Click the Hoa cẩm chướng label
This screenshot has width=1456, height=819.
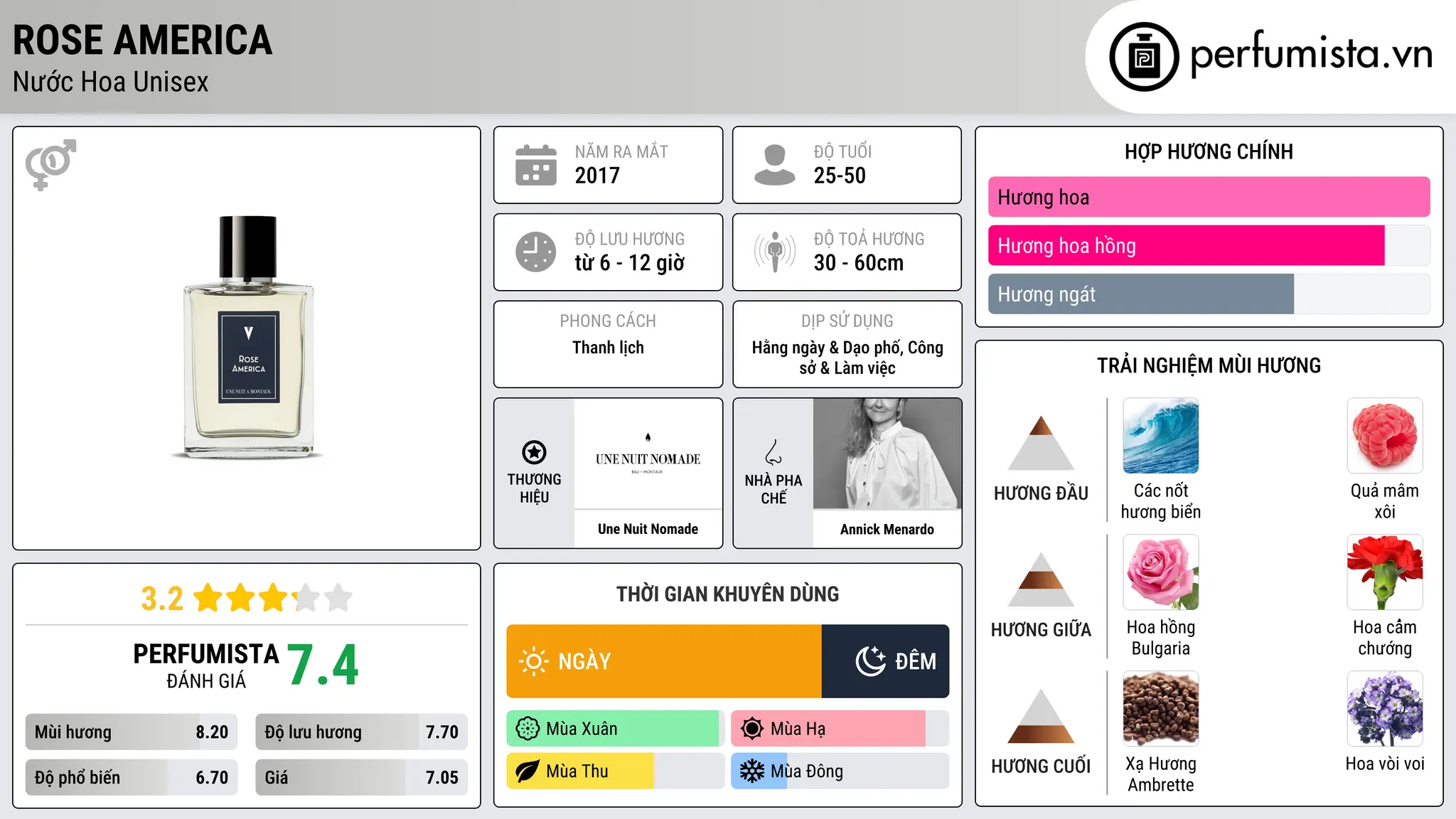pos(1385,638)
